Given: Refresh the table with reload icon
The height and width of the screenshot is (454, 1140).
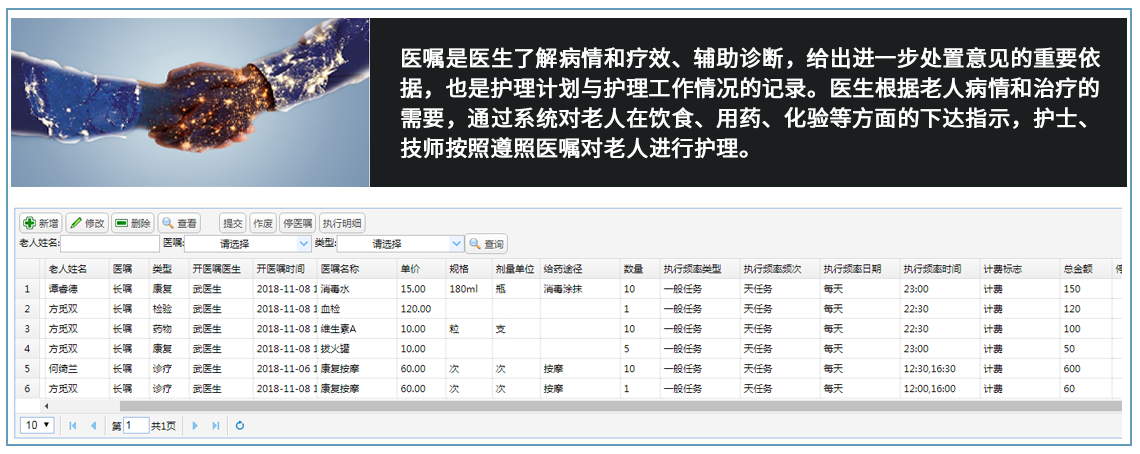Looking at the screenshot, I should 240,425.
